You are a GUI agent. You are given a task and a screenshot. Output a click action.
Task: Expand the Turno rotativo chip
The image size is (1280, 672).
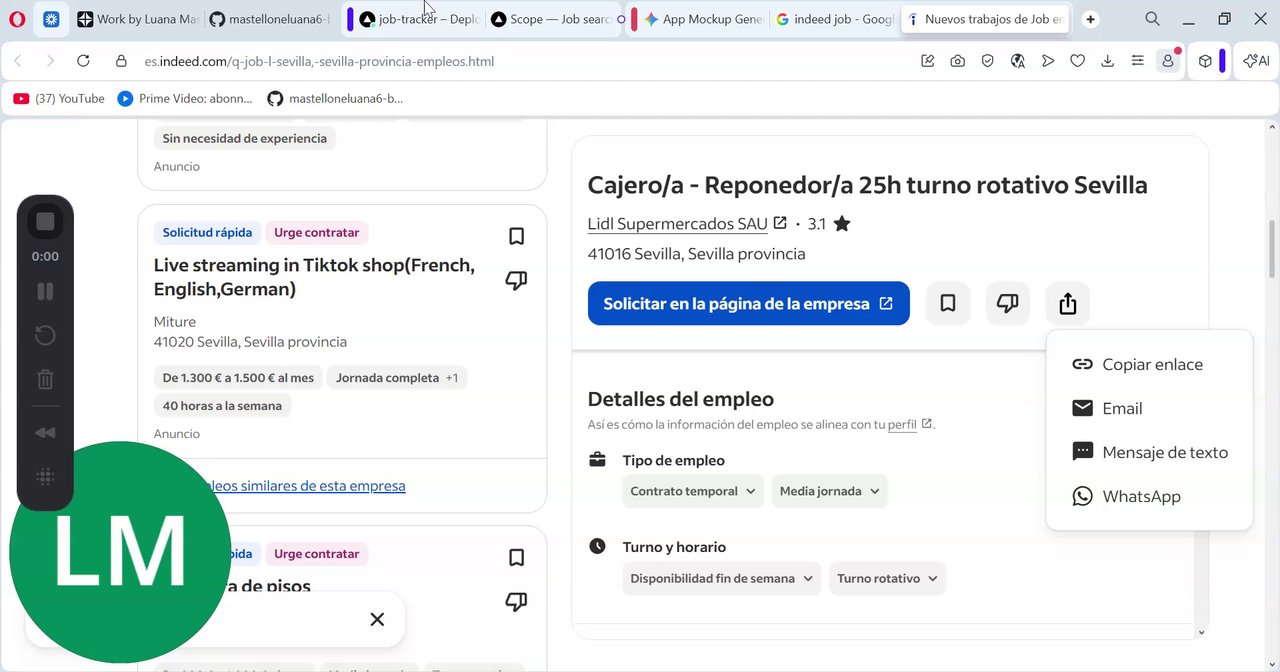click(x=887, y=578)
